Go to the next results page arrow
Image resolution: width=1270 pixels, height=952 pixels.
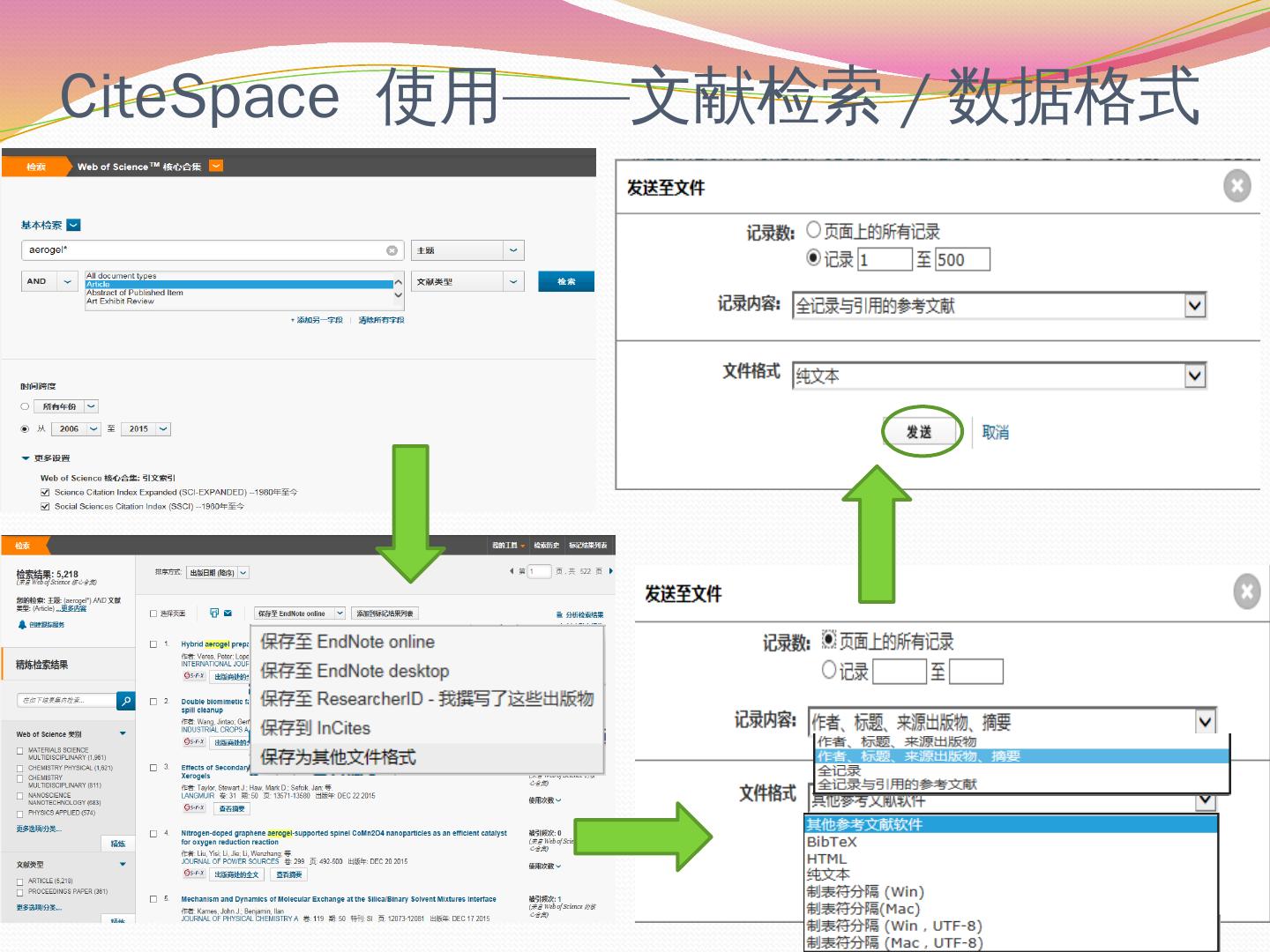pos(610,571)
